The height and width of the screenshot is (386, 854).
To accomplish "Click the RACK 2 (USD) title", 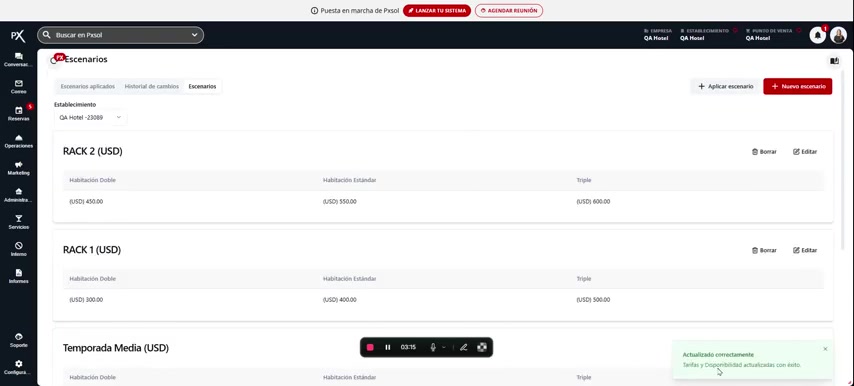I will 93,151.
